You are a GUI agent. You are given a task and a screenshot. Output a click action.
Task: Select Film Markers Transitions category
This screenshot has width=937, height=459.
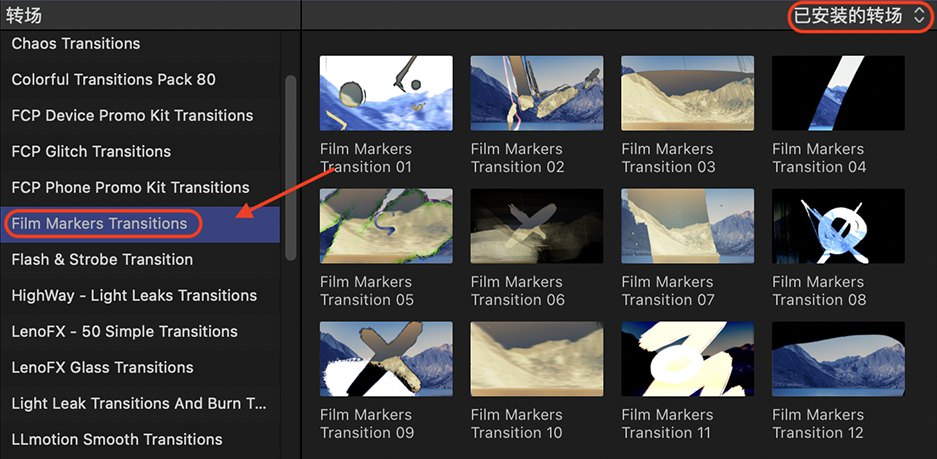point(140,224)
